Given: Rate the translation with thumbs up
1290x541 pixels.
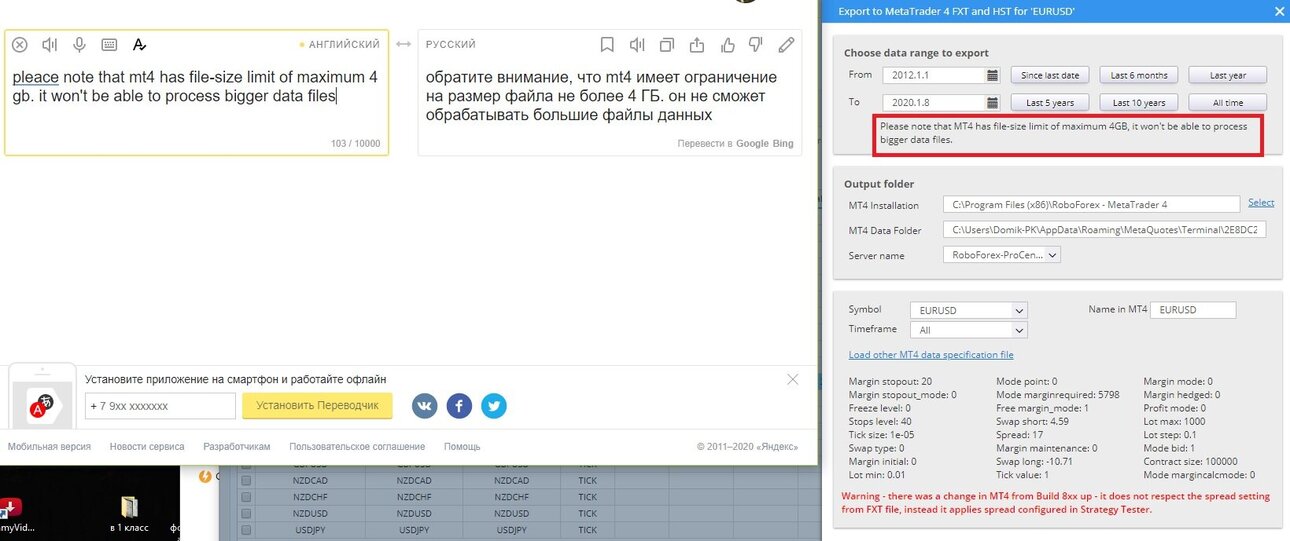Looking at the screenshot, I should pyautogui.click(x=727, y=45).
